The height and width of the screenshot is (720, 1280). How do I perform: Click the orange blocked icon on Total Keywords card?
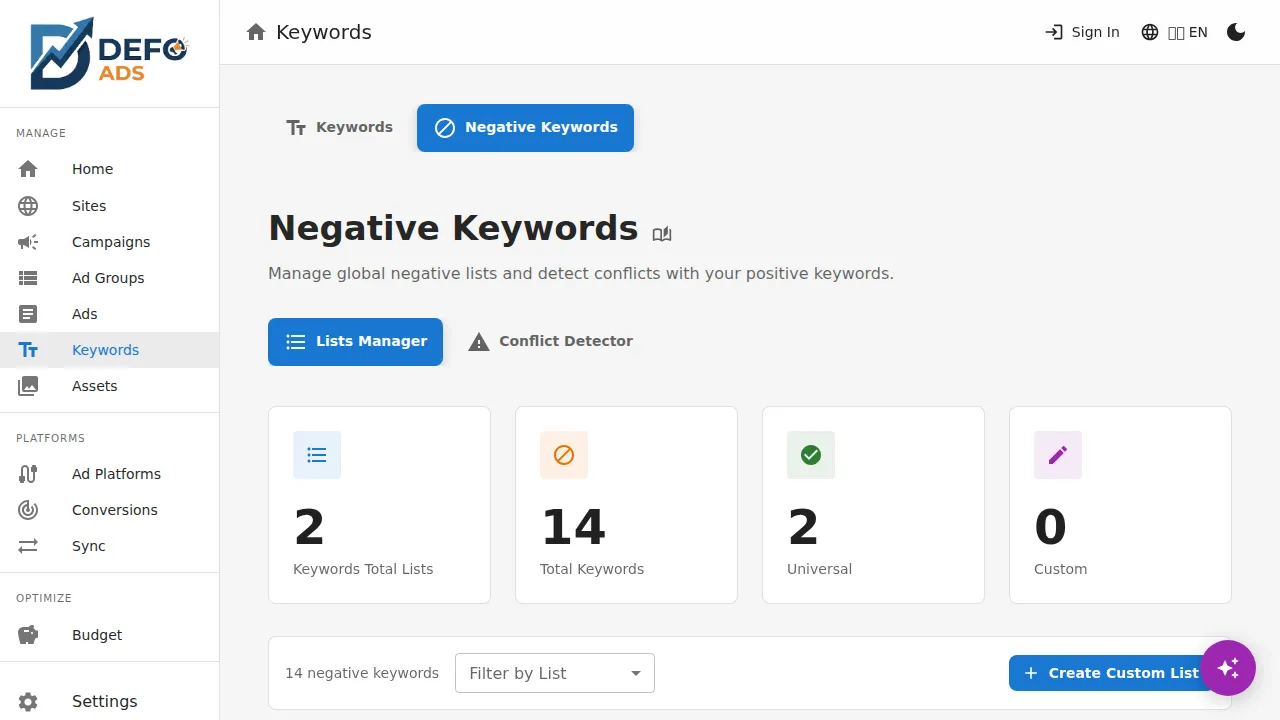[x=564, y=455]
